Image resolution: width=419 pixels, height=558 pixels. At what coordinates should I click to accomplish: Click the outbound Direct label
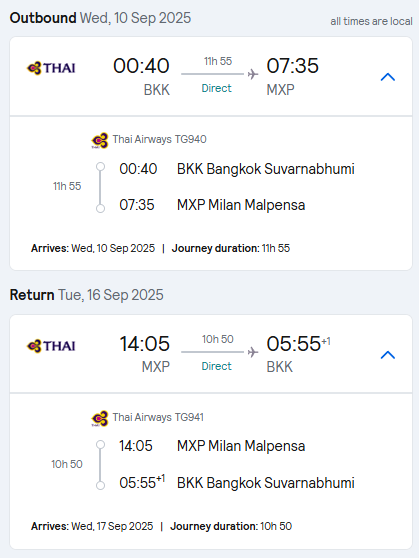216,88
